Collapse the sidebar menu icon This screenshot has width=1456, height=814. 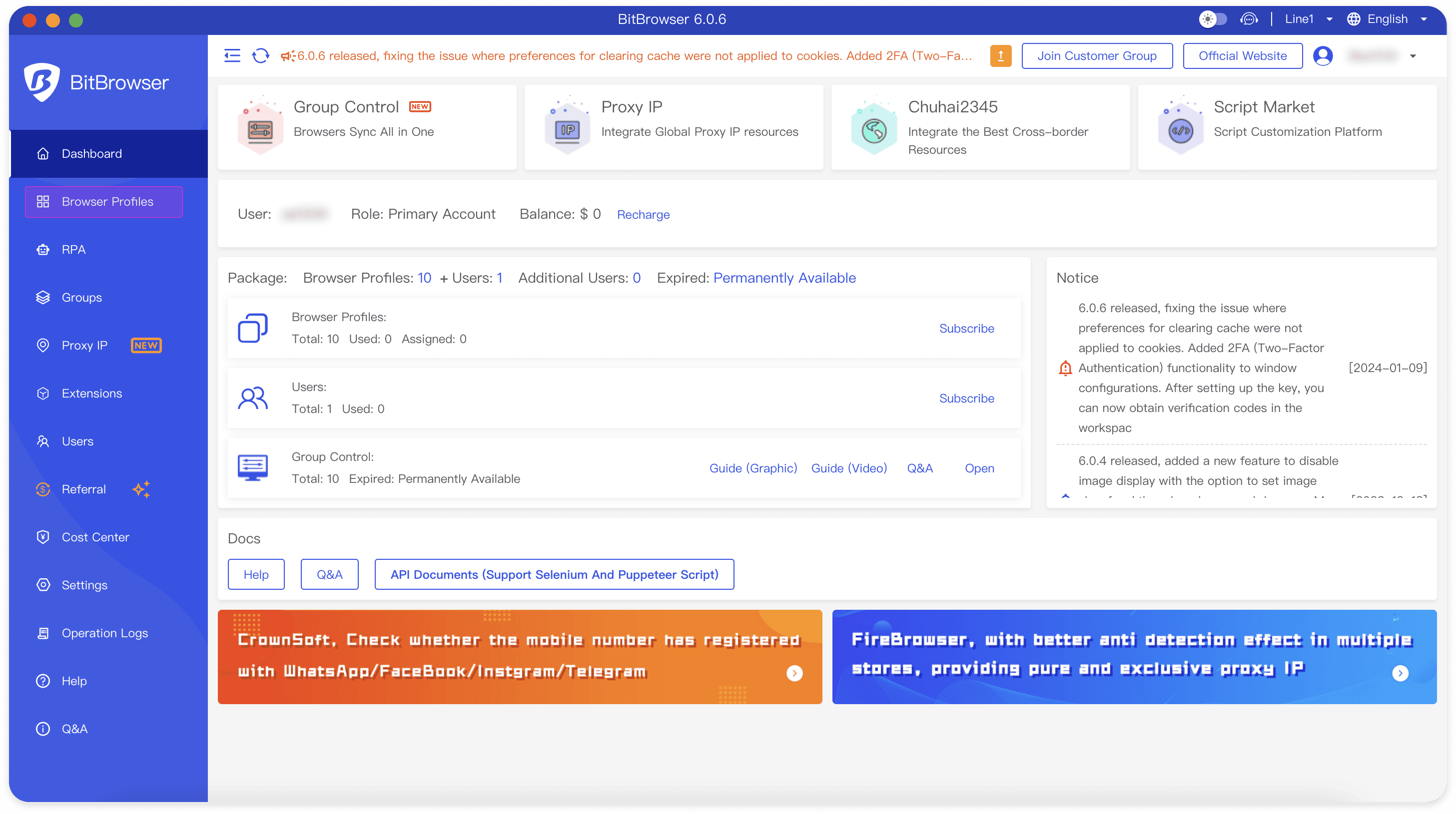[232, 55]
